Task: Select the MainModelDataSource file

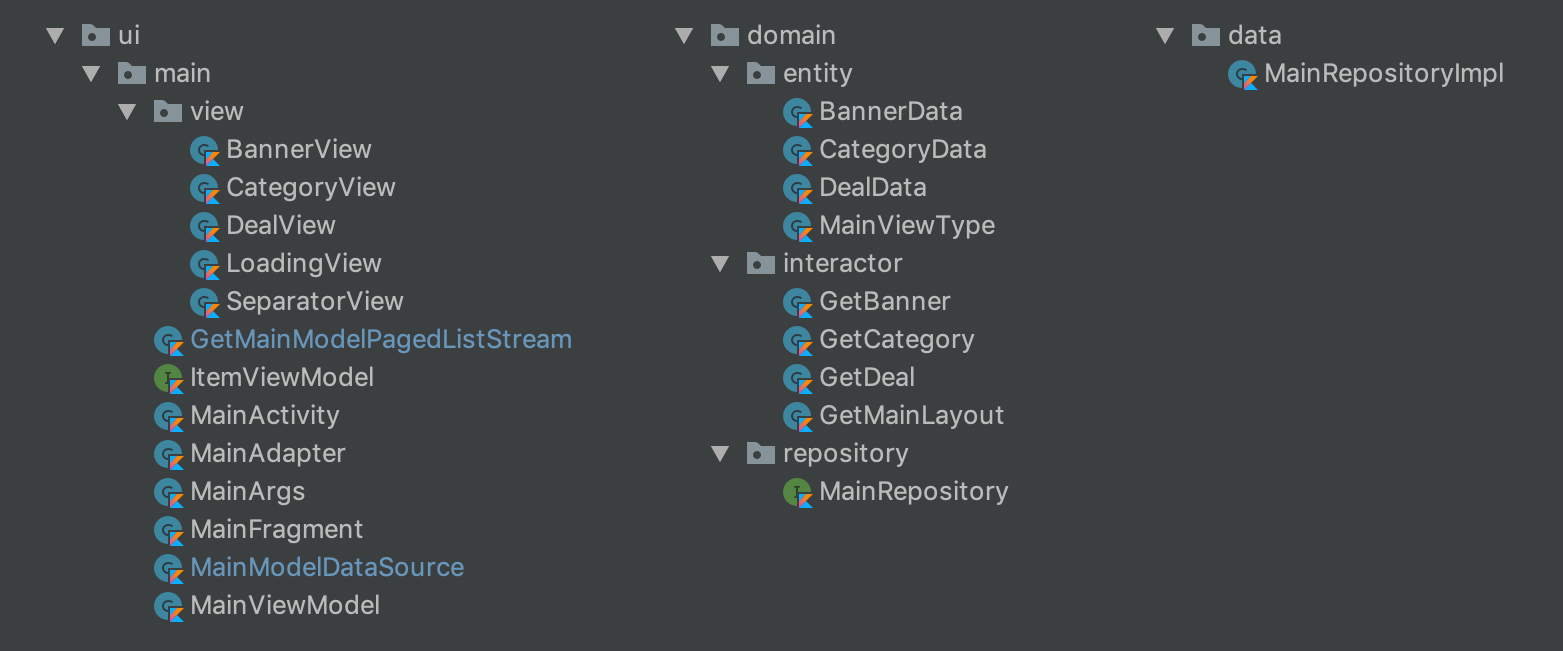Action: pyautogui.click(x=328, y=567)
